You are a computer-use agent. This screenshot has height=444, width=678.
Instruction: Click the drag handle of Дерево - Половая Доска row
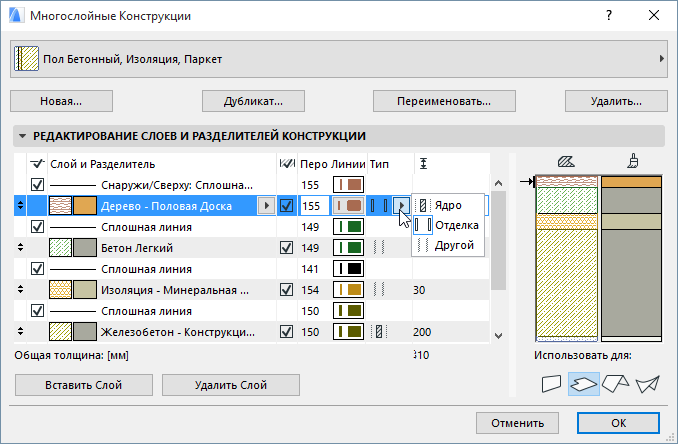pyautogui.click(x=20, y=205)
